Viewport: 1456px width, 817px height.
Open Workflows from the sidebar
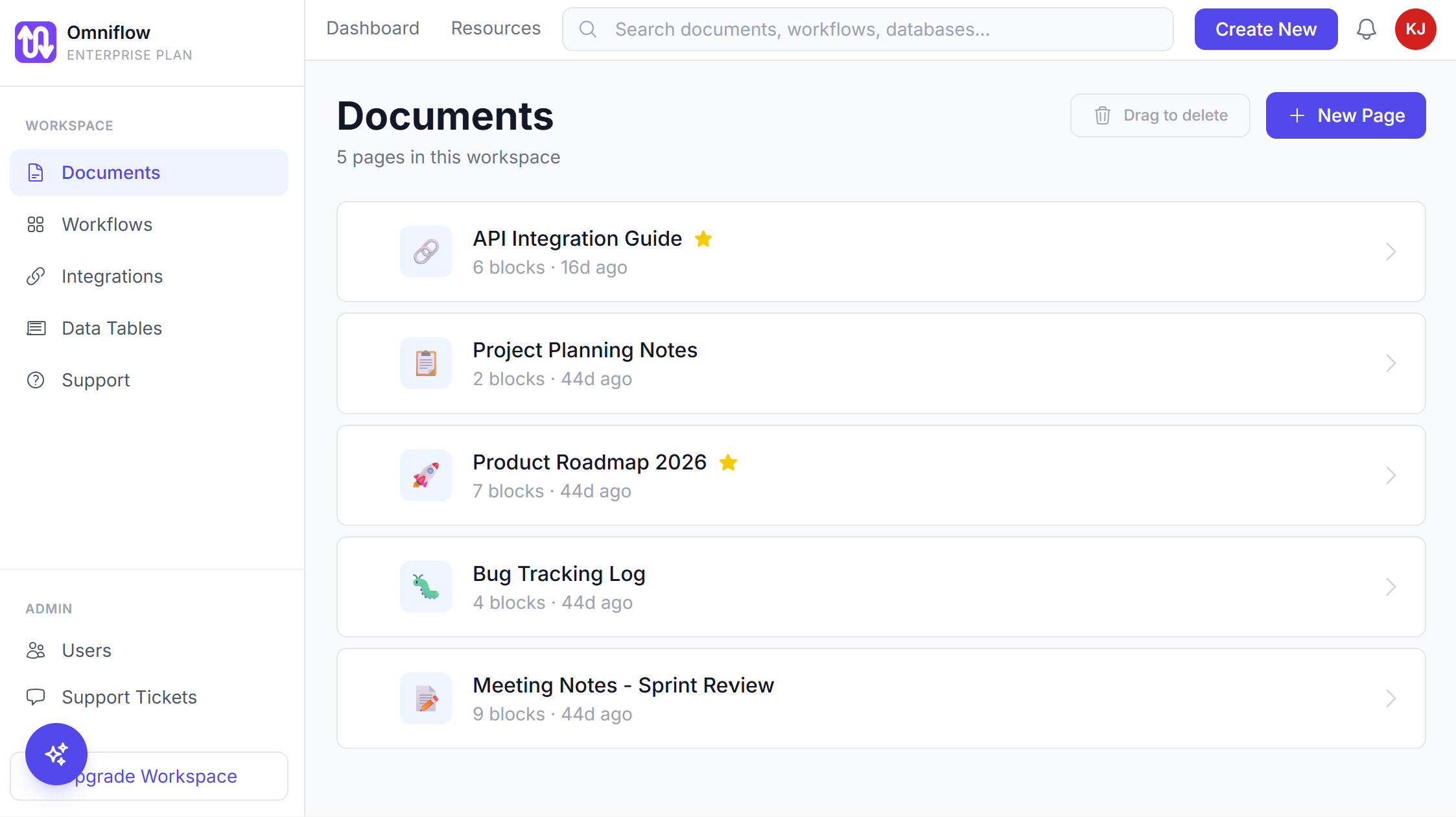click(x=149, y=224)
